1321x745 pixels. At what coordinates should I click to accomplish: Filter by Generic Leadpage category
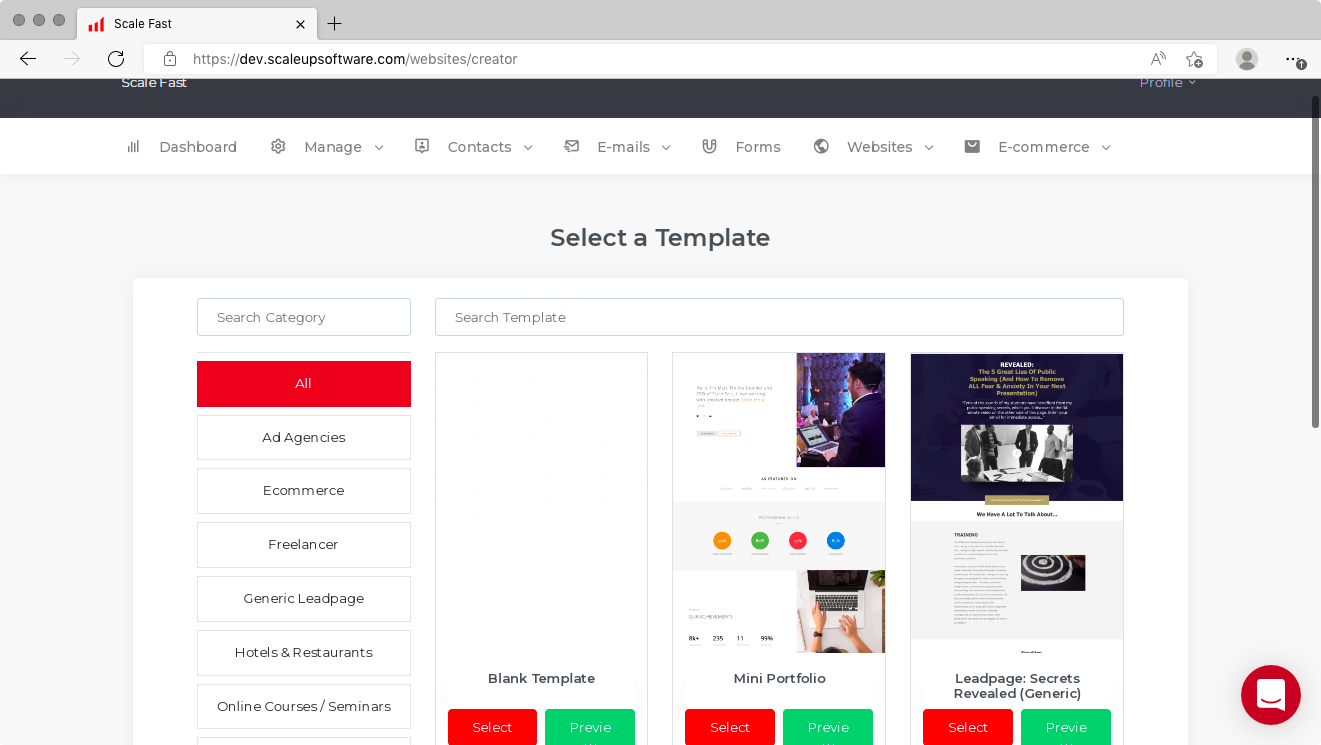point(304,599)
